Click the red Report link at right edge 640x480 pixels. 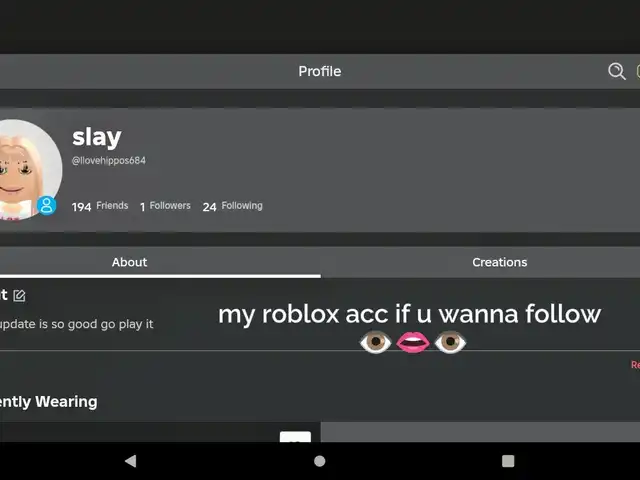point(636,364)
